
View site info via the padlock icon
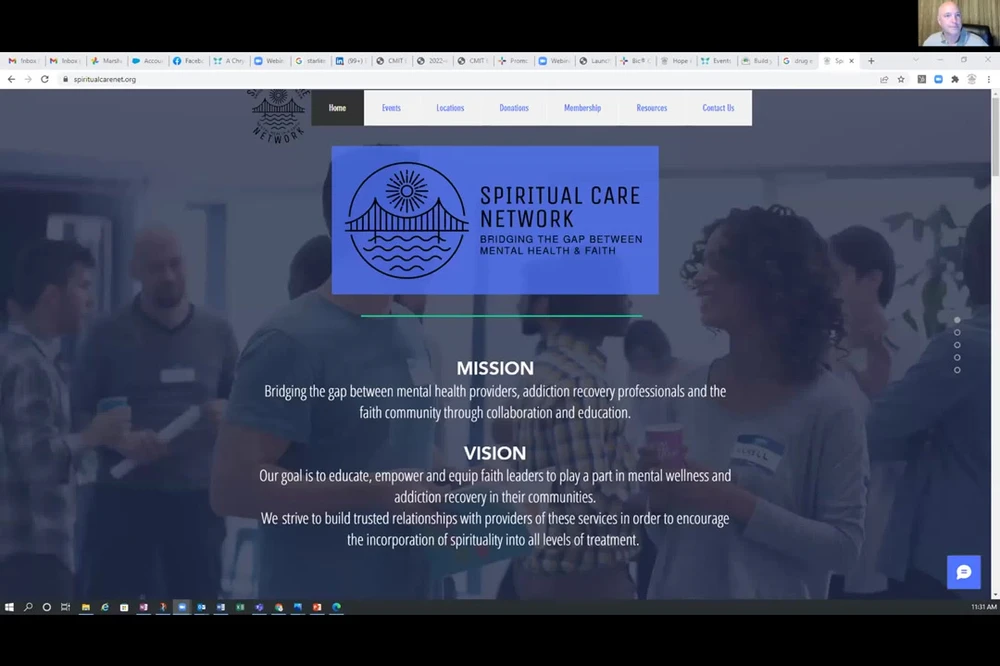pos(65,79)
